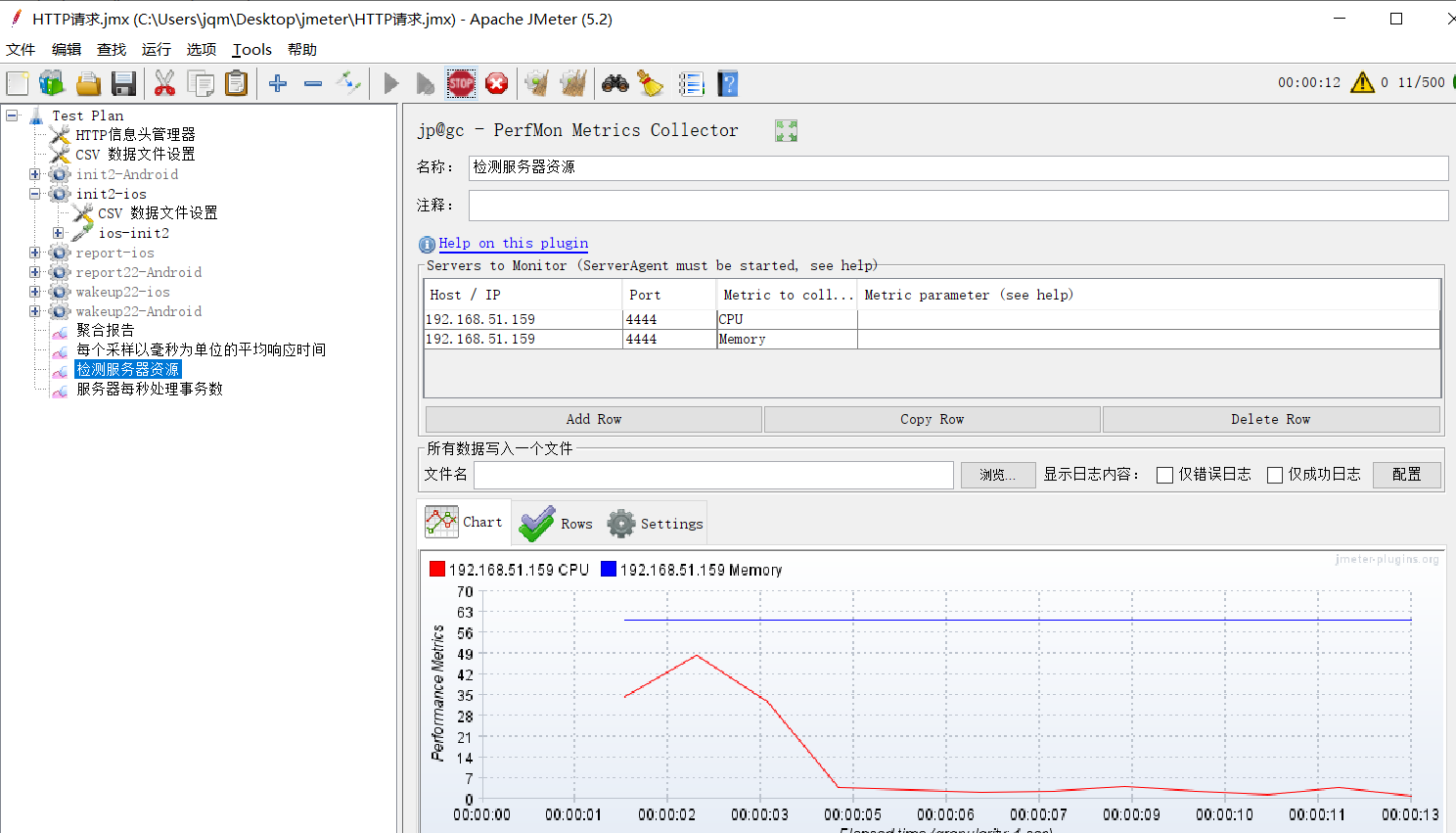Open the search dialog via binoculars icon

coord(614,83)
